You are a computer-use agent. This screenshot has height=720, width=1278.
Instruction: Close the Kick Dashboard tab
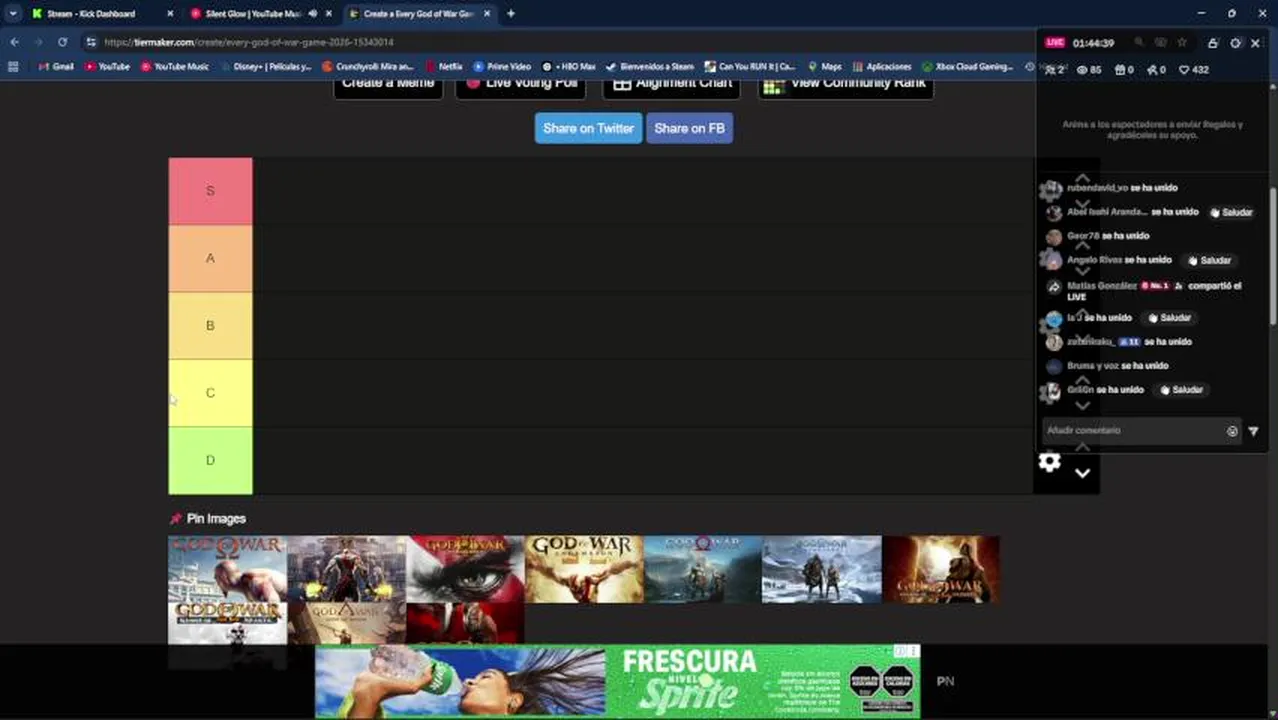click(170, 14)
